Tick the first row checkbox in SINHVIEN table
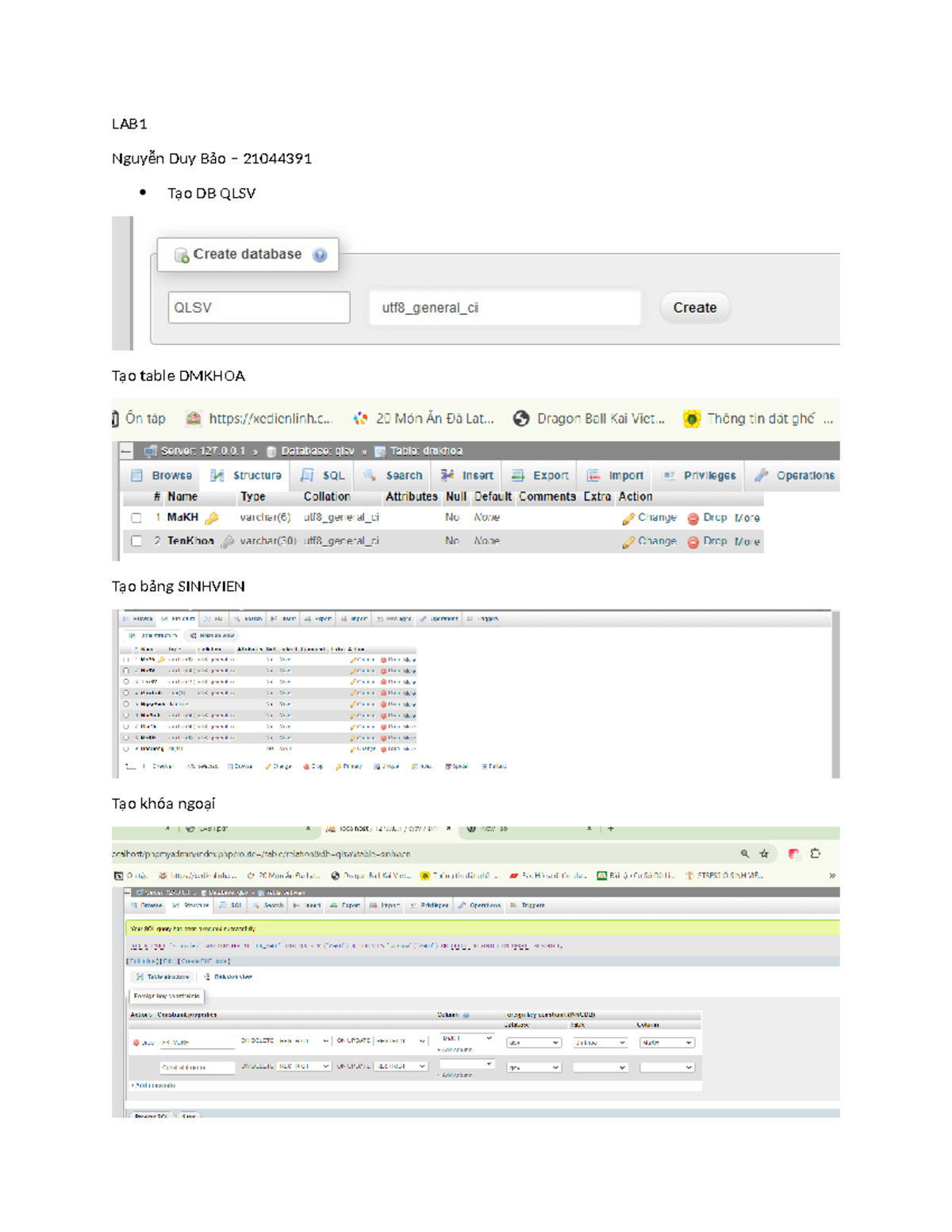Screen dimensions: 952x1232 (126, 659)
